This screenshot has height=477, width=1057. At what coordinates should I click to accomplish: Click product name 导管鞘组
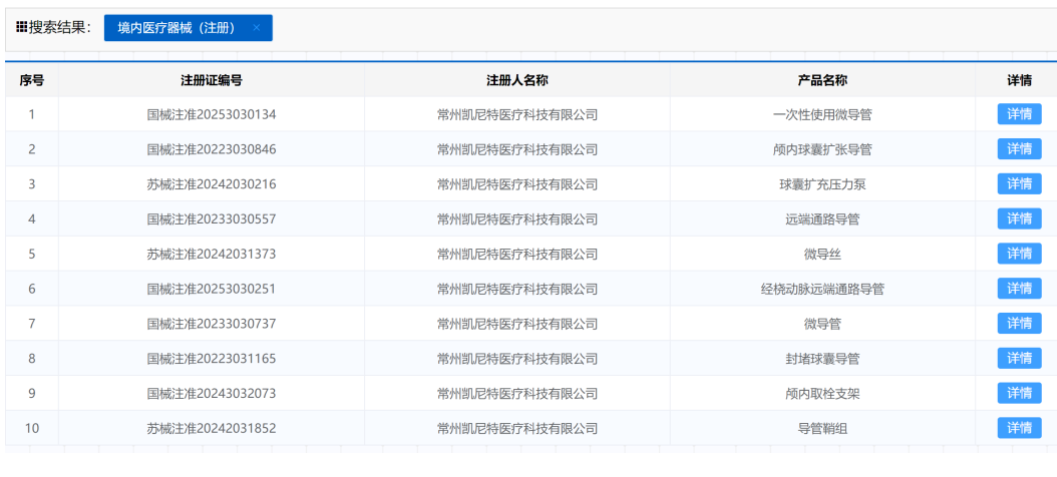pyautogui.click(x=822, y=428)
